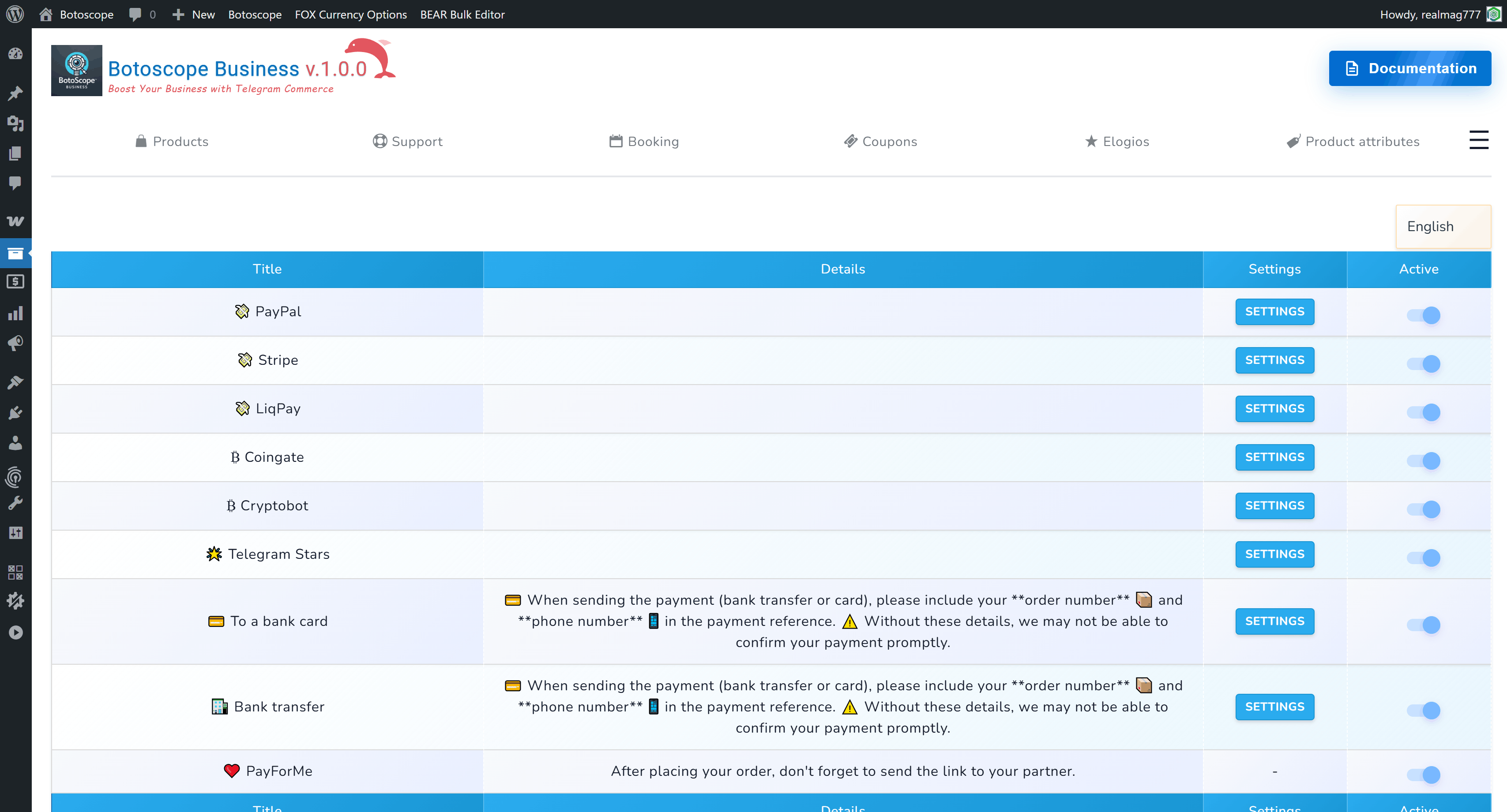This screenshot has width=1507, height=812.
Task: Select the Posts pin icon in sidebar
Action: (x=16, y=94)
